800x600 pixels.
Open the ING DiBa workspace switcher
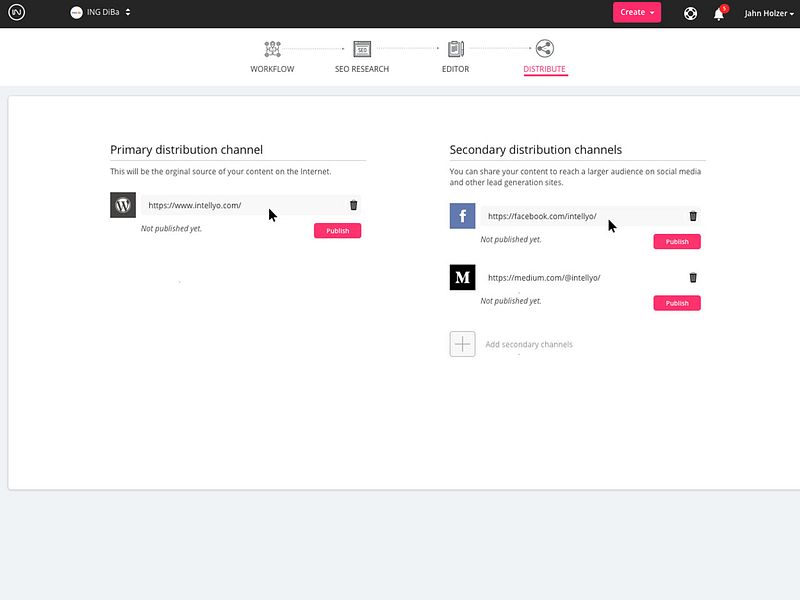pos(101,12)
